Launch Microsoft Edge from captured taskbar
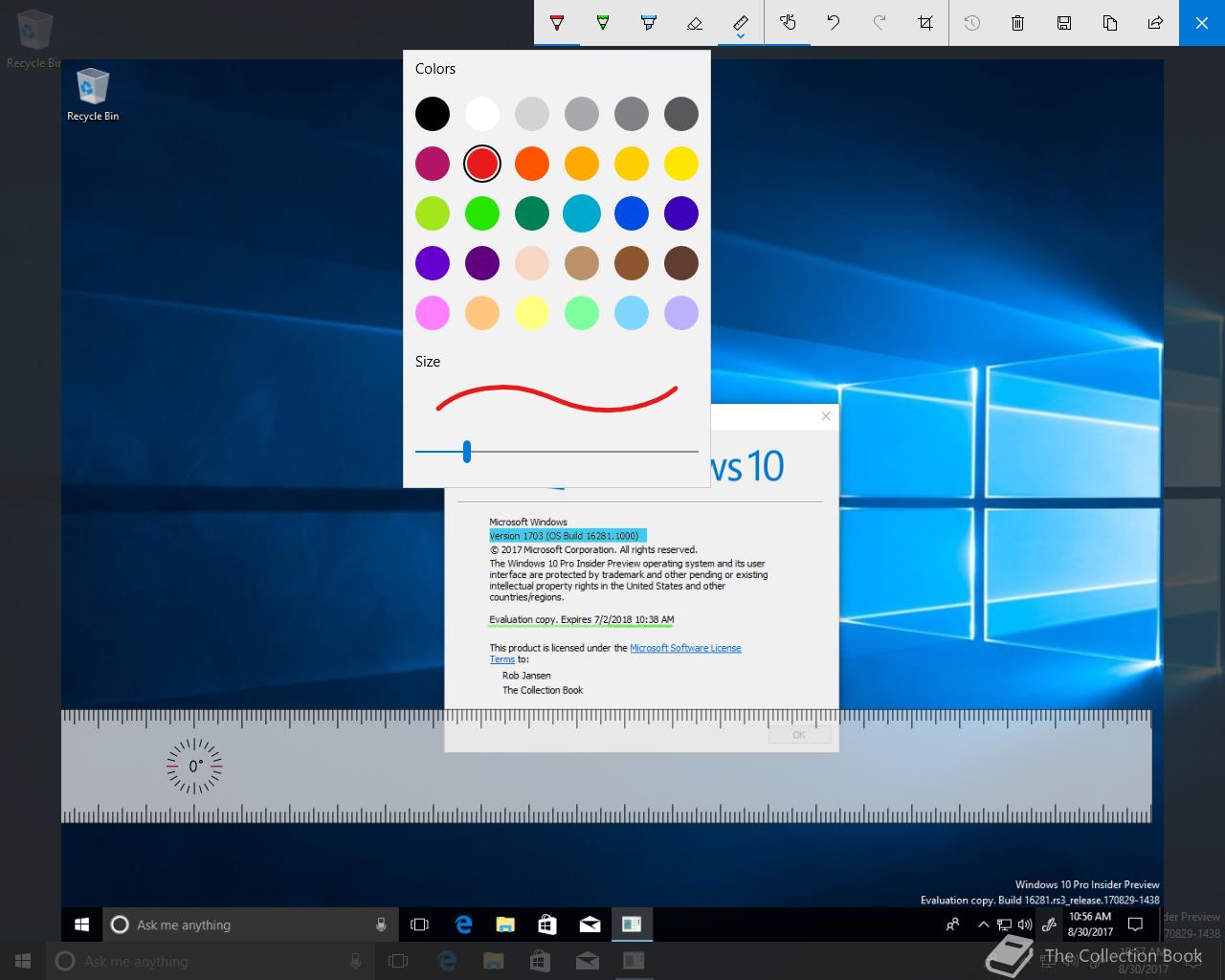 coord(464,924)
